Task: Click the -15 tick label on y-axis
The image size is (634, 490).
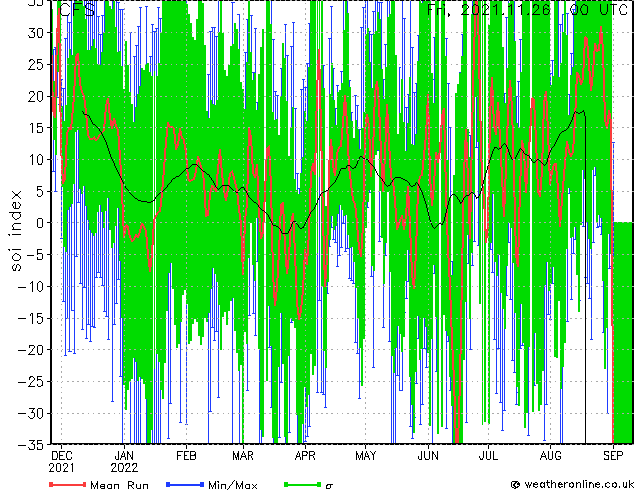Action: click(30, 318)
